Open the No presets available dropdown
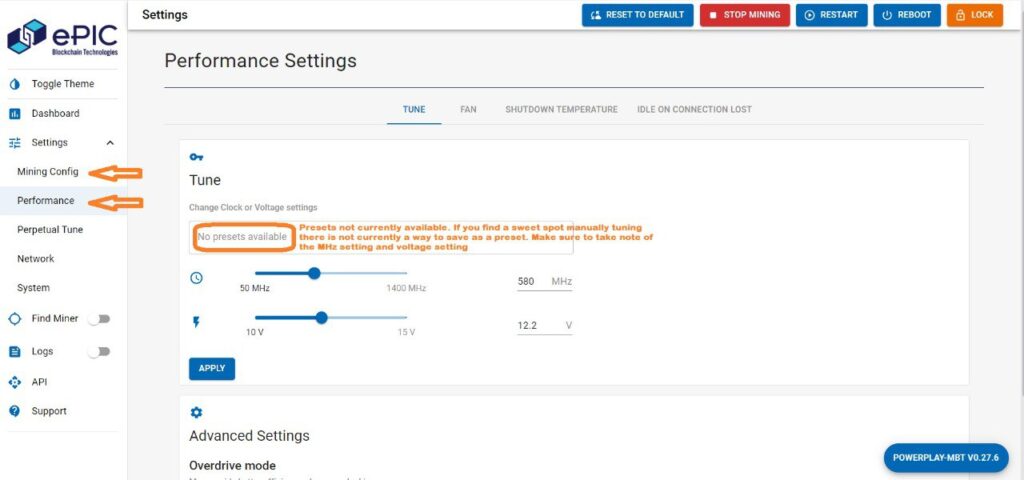 point(242,237)
